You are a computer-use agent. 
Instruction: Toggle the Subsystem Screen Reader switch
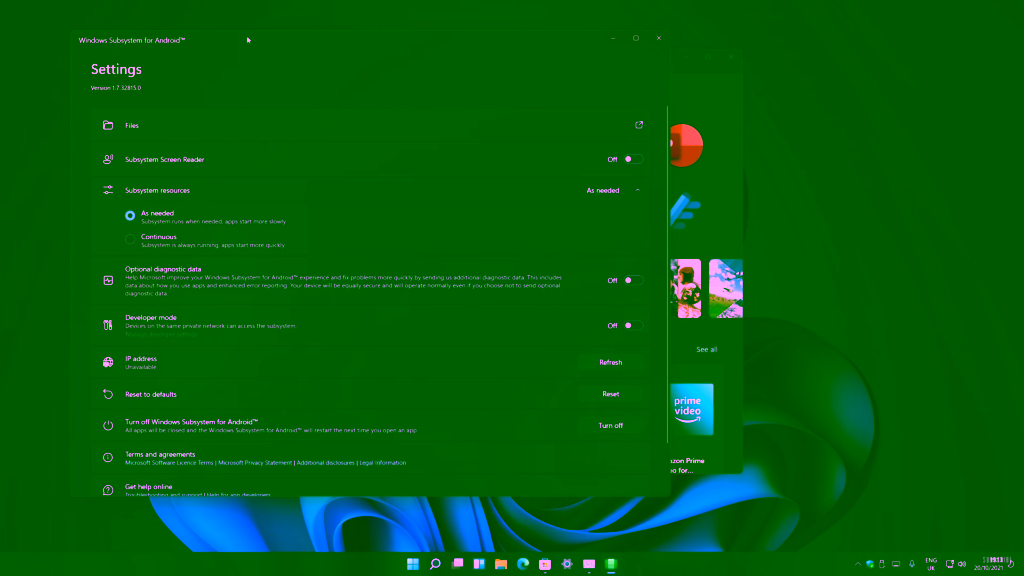[x=632, y=159]
